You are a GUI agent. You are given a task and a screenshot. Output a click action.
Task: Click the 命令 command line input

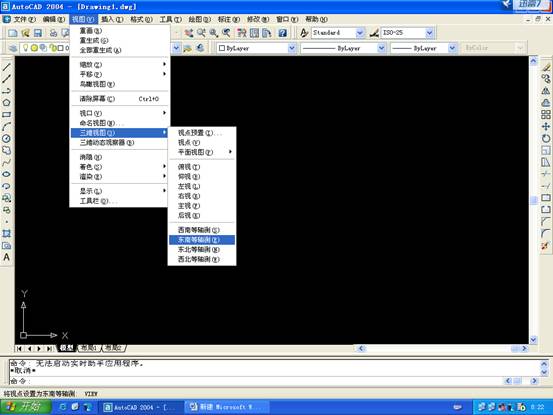(256, 381)
